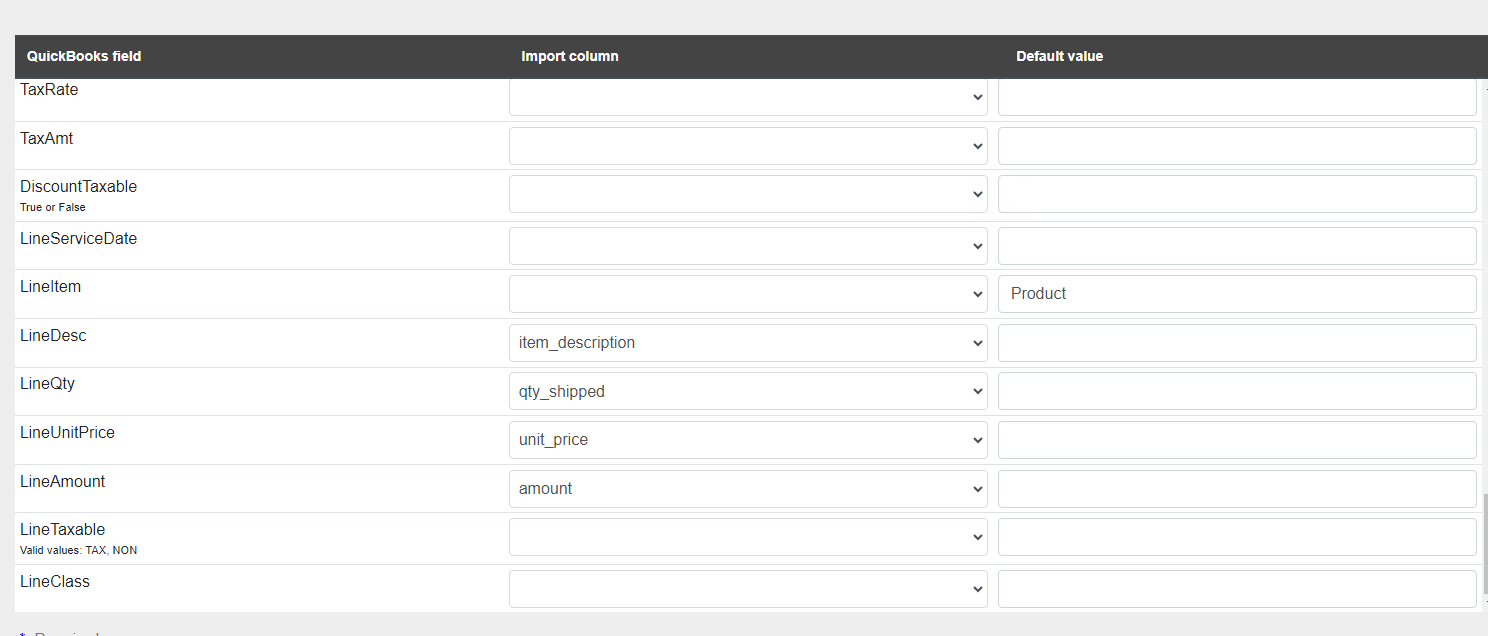Image resolution: width=1488 pixels, height=636 pixels.
Task: Click the TaxRate default value field
Action: click(x=1237, y=97)
